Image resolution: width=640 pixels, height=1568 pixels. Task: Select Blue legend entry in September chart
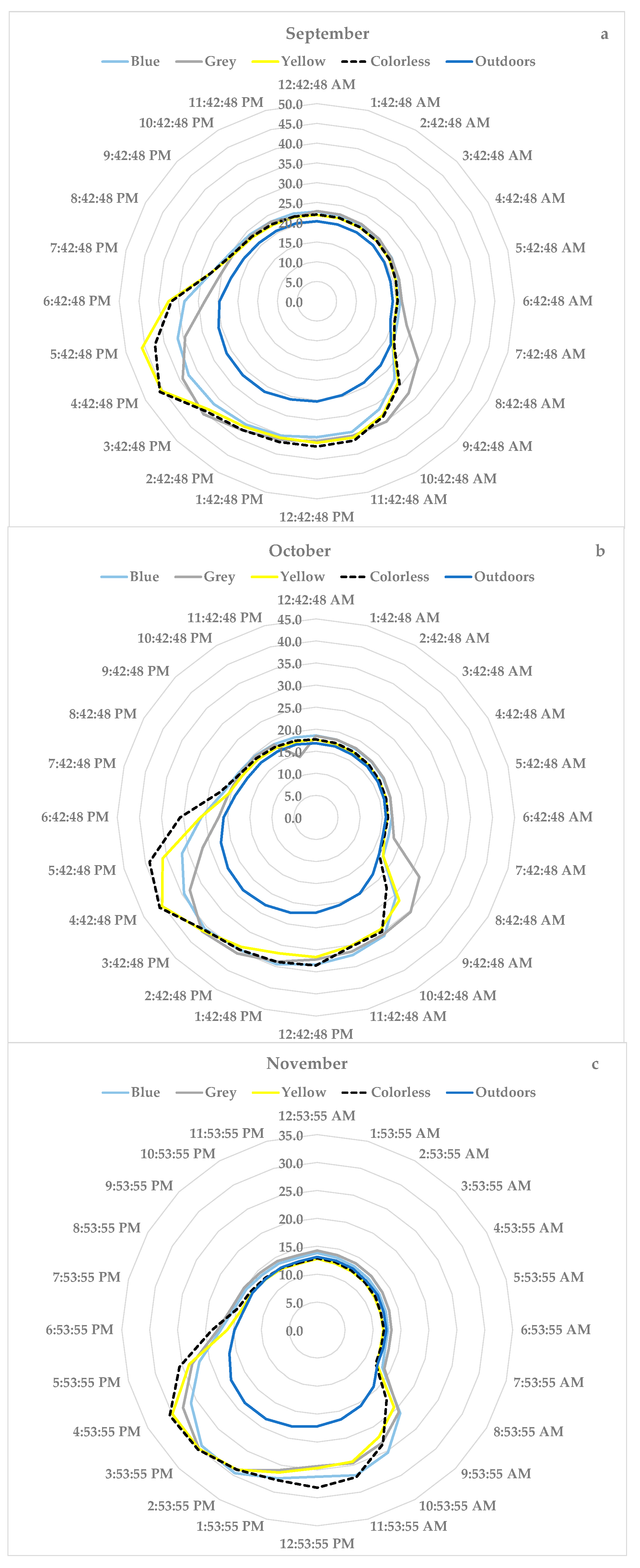tap(145, 62)
